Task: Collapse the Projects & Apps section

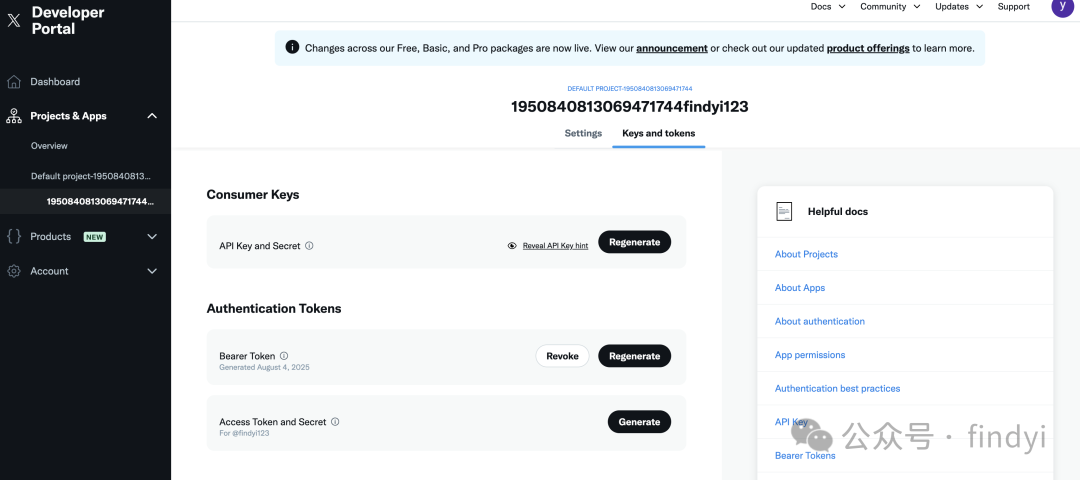Action: point(153,116)
